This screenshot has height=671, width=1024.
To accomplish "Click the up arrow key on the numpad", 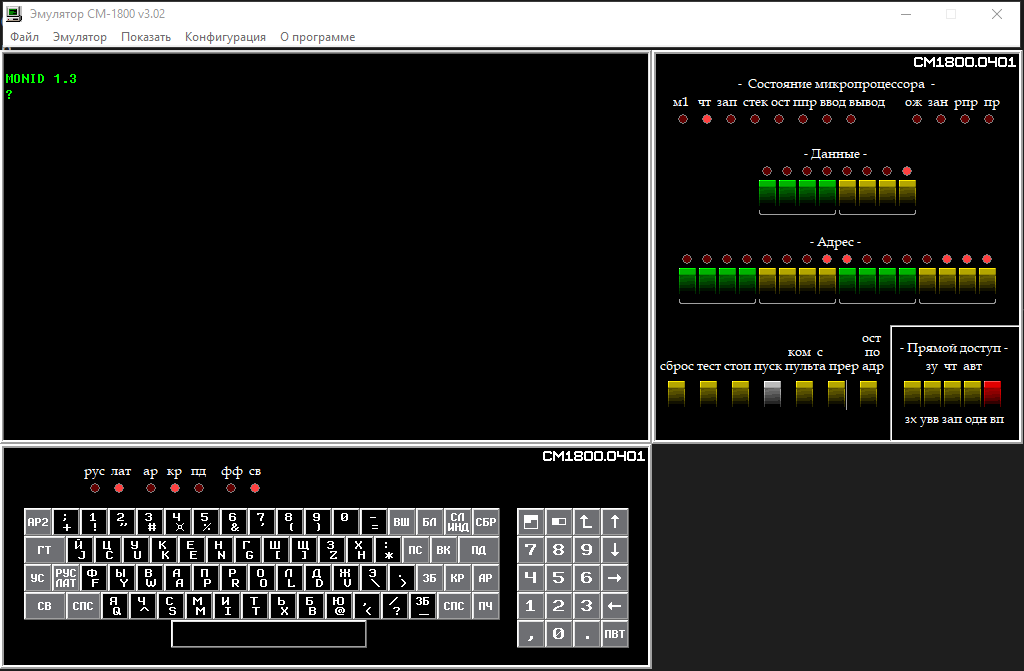I will [615, 521].
